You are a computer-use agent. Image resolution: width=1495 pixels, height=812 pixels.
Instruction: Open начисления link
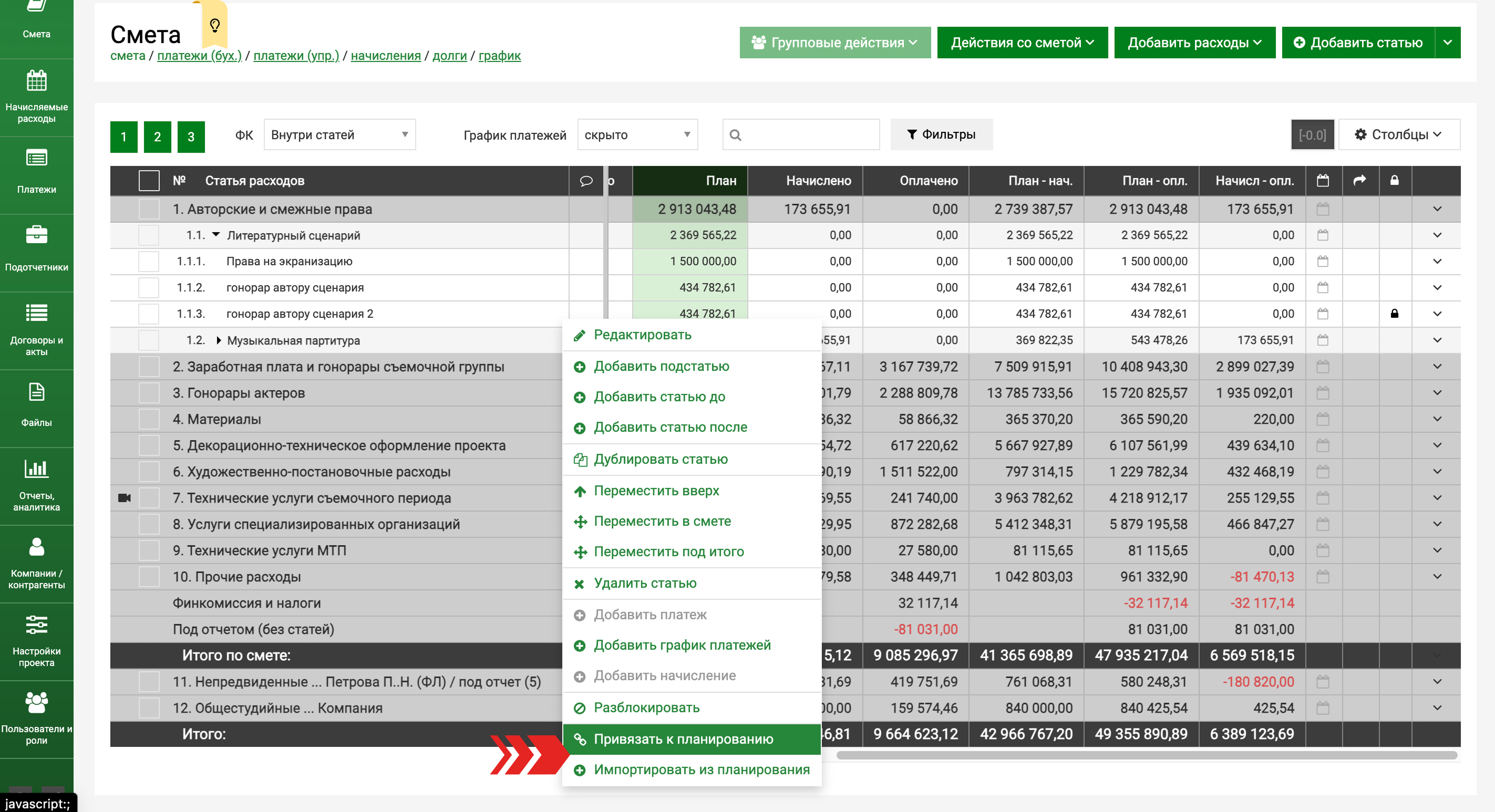pyautogui.click(x=385, y=56)
